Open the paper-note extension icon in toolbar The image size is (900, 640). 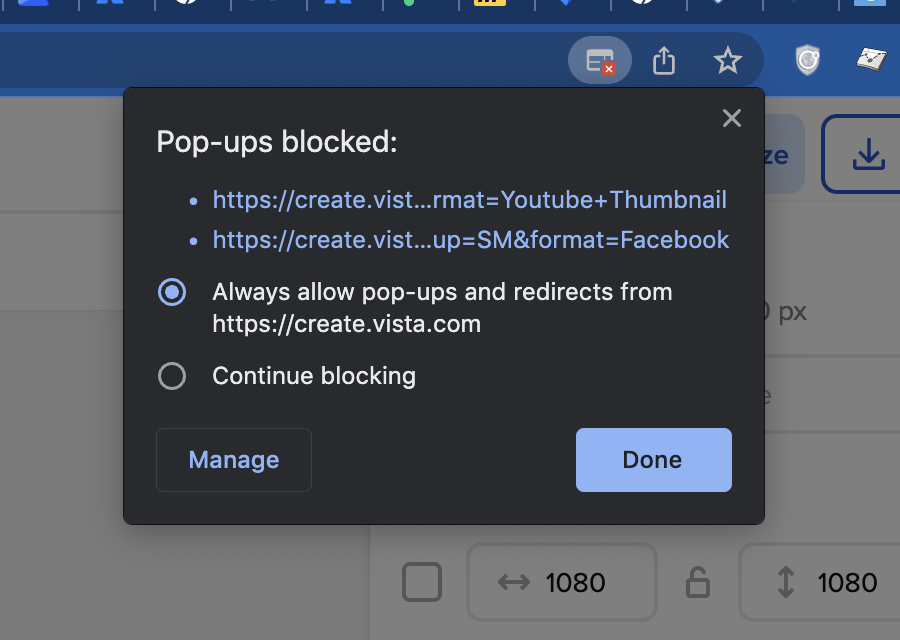(871, 59)
